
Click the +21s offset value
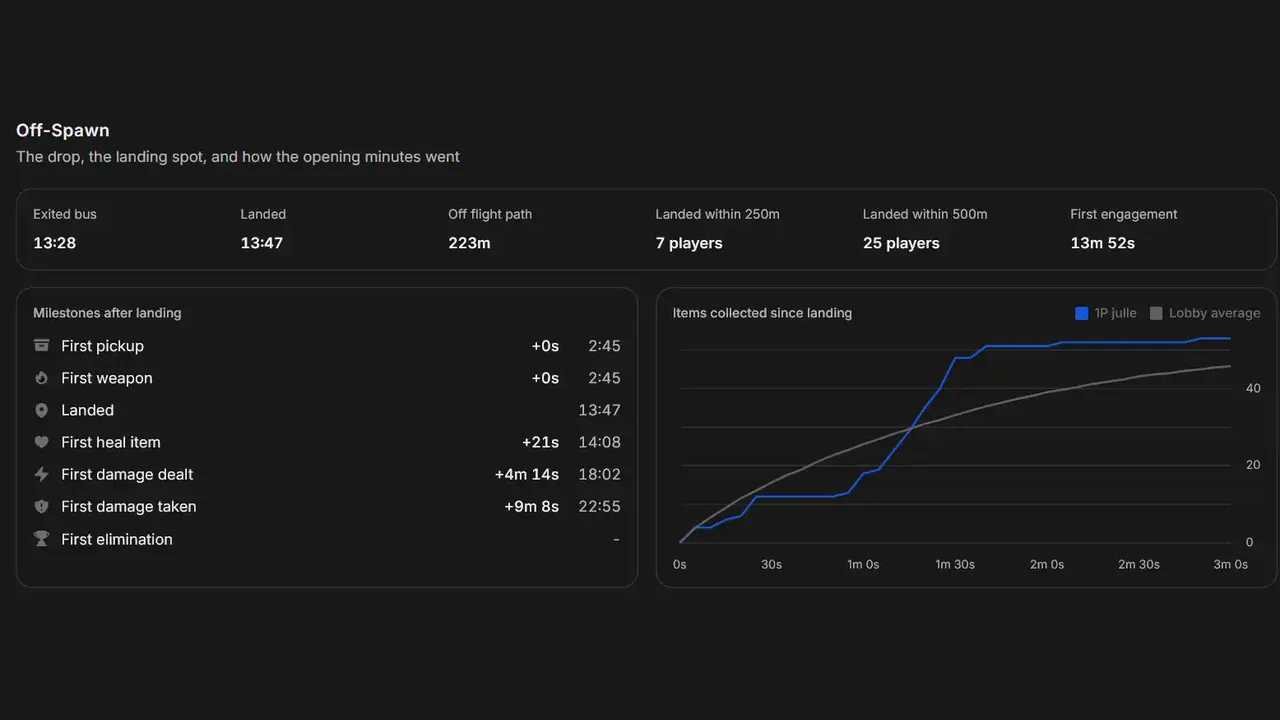pos(540,442)
